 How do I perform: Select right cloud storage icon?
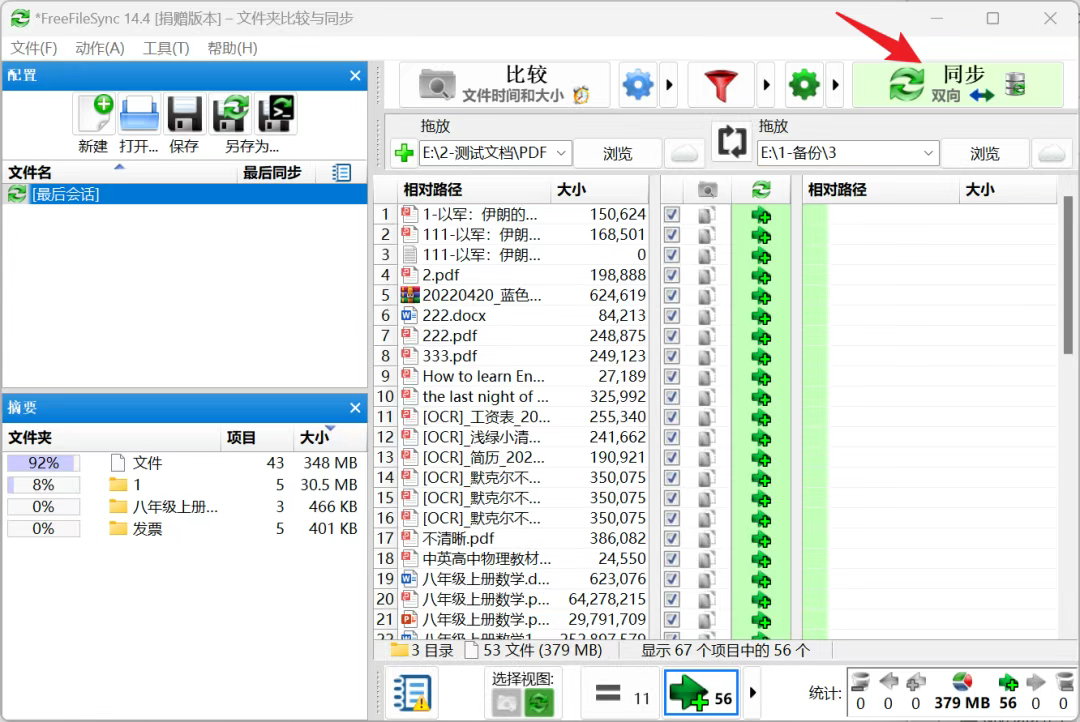coord(1051,153)
